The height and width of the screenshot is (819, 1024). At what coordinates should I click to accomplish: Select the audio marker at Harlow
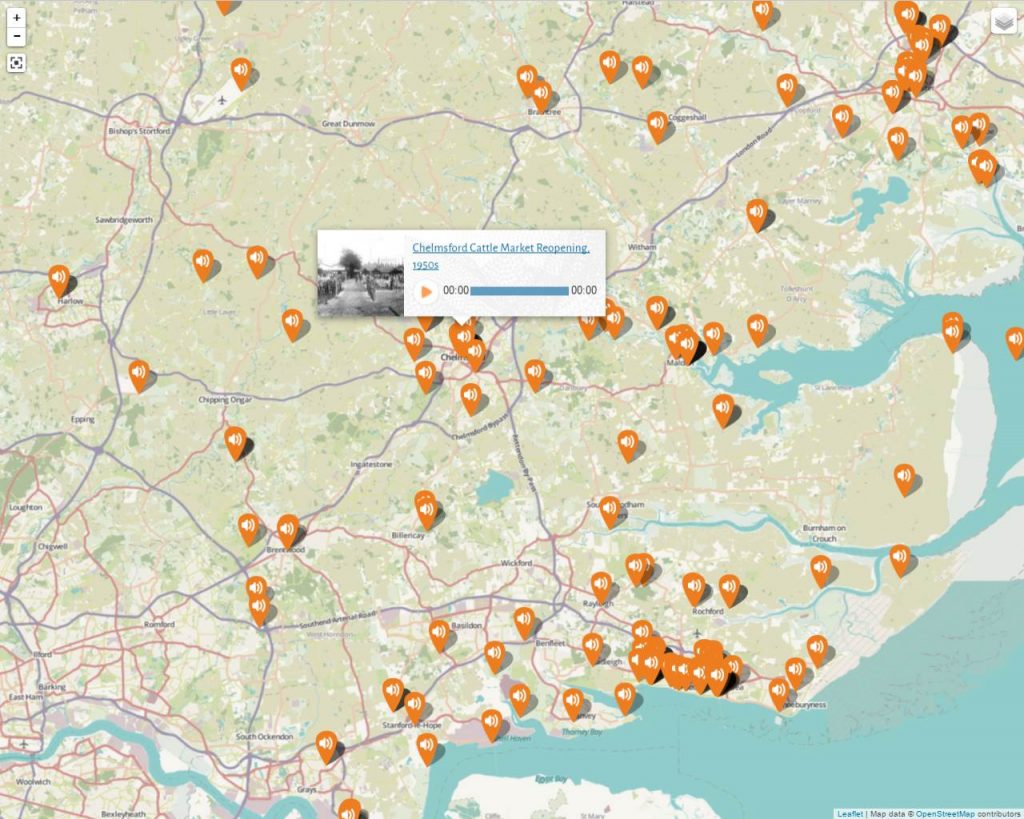[x=59, y=279]
